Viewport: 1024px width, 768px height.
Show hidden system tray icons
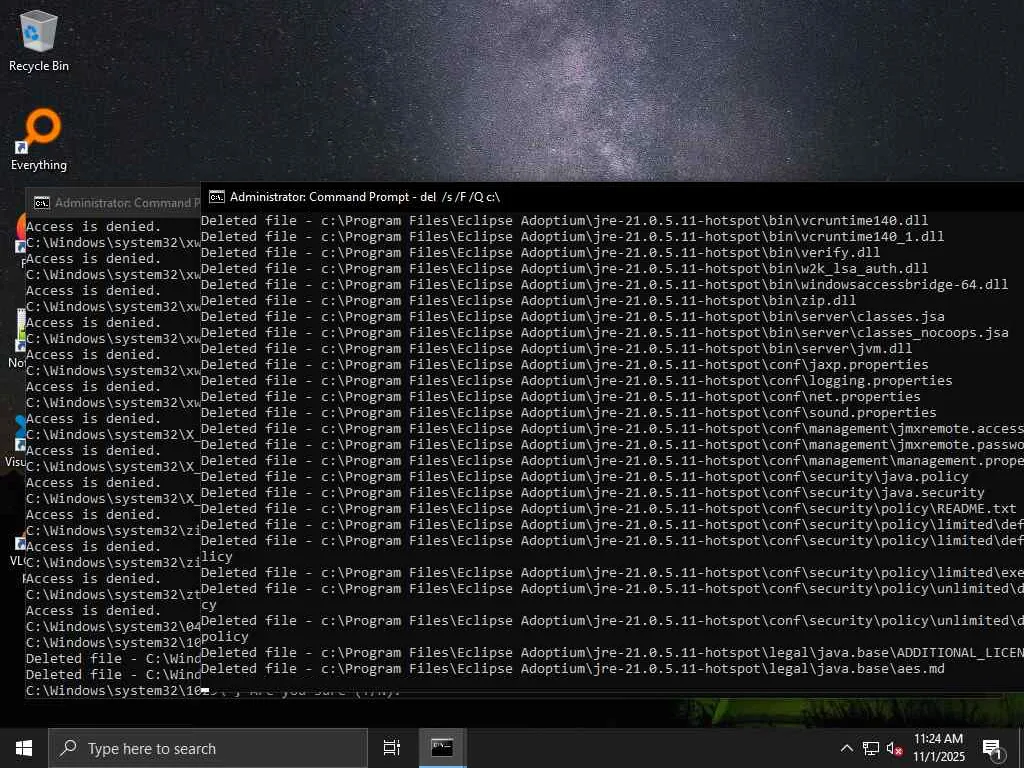coord(846,748)
